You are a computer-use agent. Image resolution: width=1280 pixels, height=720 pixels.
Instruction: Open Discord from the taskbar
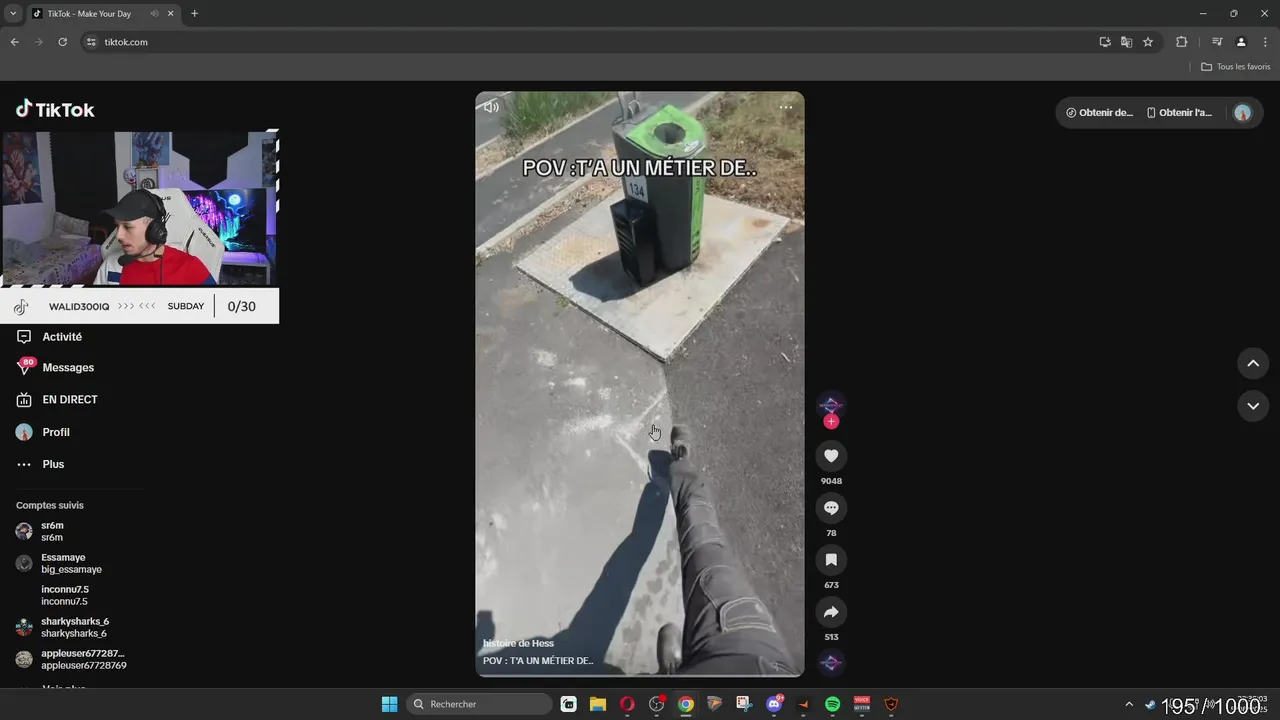coord(773,704)
